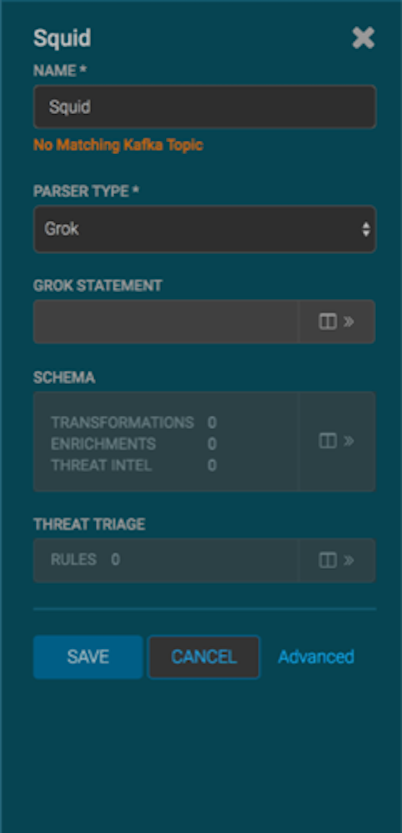402x833 pixels.
Task: Click the No Matching Kafka Topic warning
Action: click(118, 145)
